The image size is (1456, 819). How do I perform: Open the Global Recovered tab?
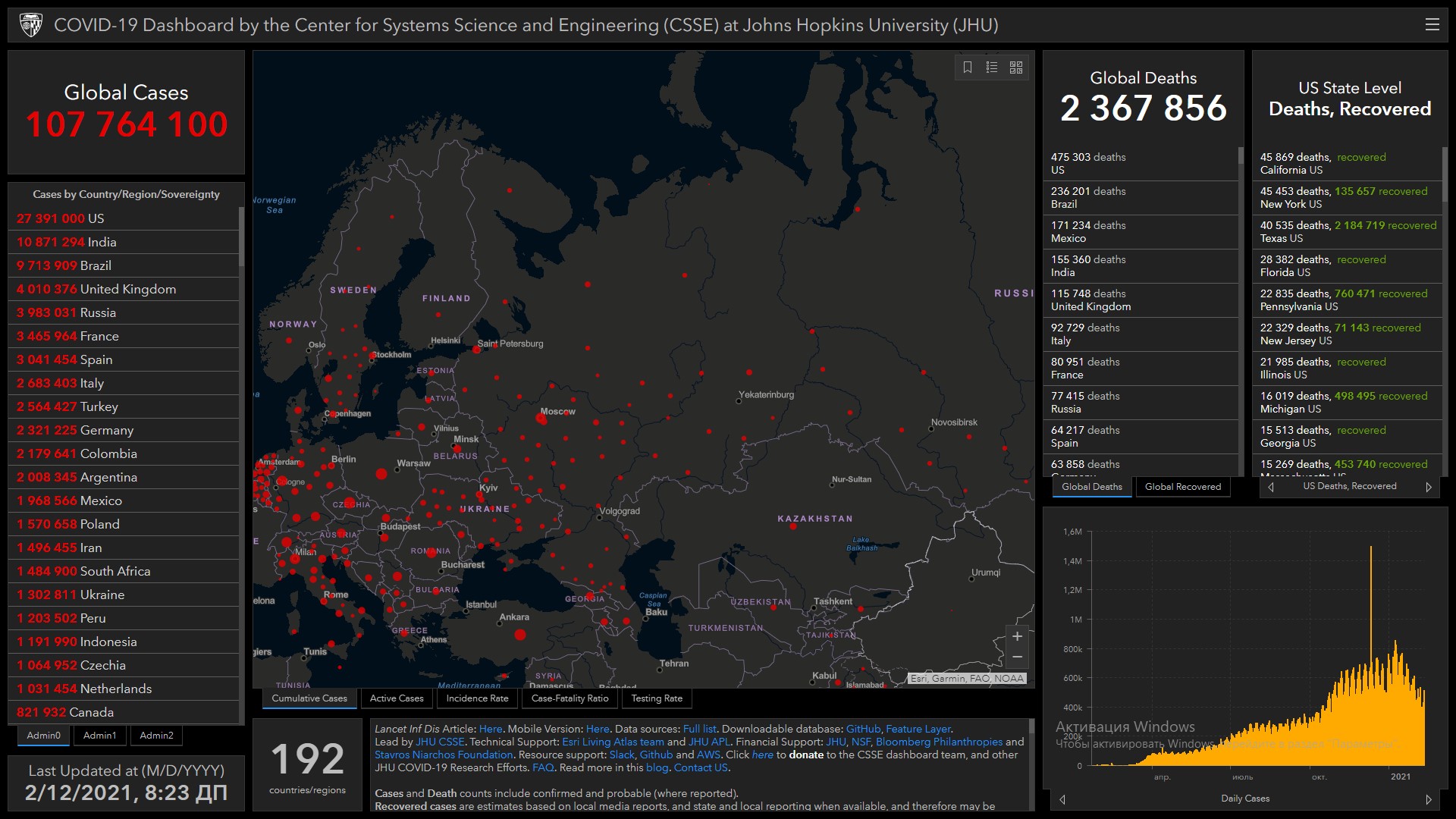[1182, 487]
